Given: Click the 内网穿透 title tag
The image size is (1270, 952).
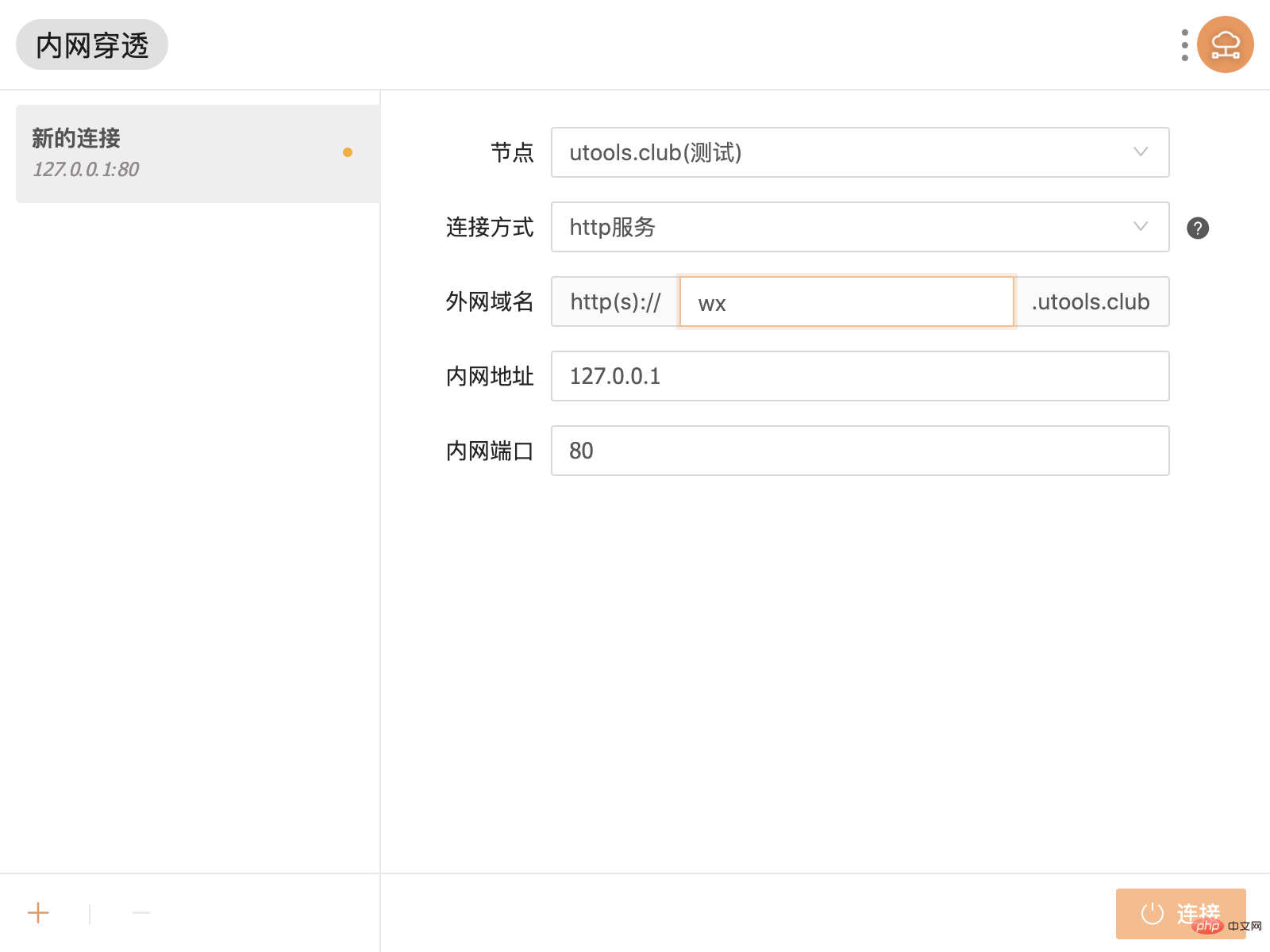Looking at the screenshot, I should point(92,44).
